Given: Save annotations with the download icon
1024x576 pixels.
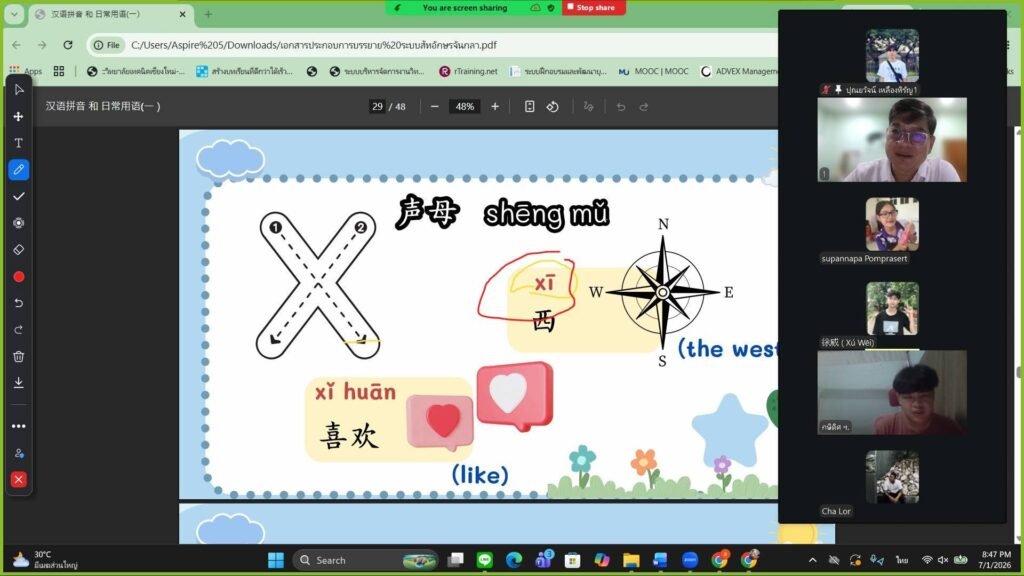Looking at the screenshot, I should click(x=18, y=383).
